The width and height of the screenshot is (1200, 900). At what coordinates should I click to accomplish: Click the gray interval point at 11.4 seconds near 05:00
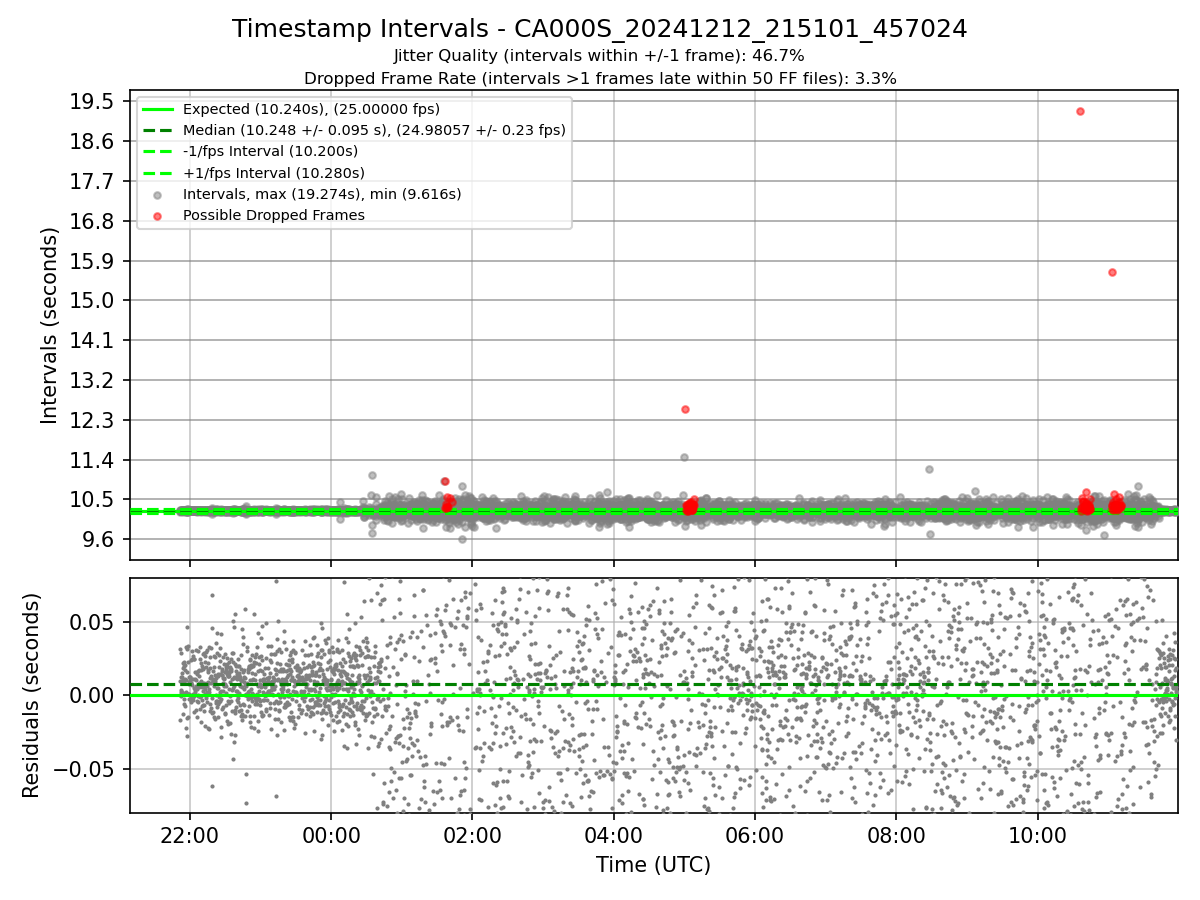coord(684,457)
